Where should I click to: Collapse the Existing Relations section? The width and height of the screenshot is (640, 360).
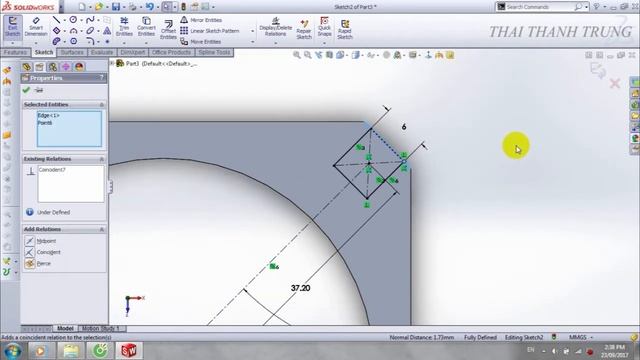coord(102,159)
